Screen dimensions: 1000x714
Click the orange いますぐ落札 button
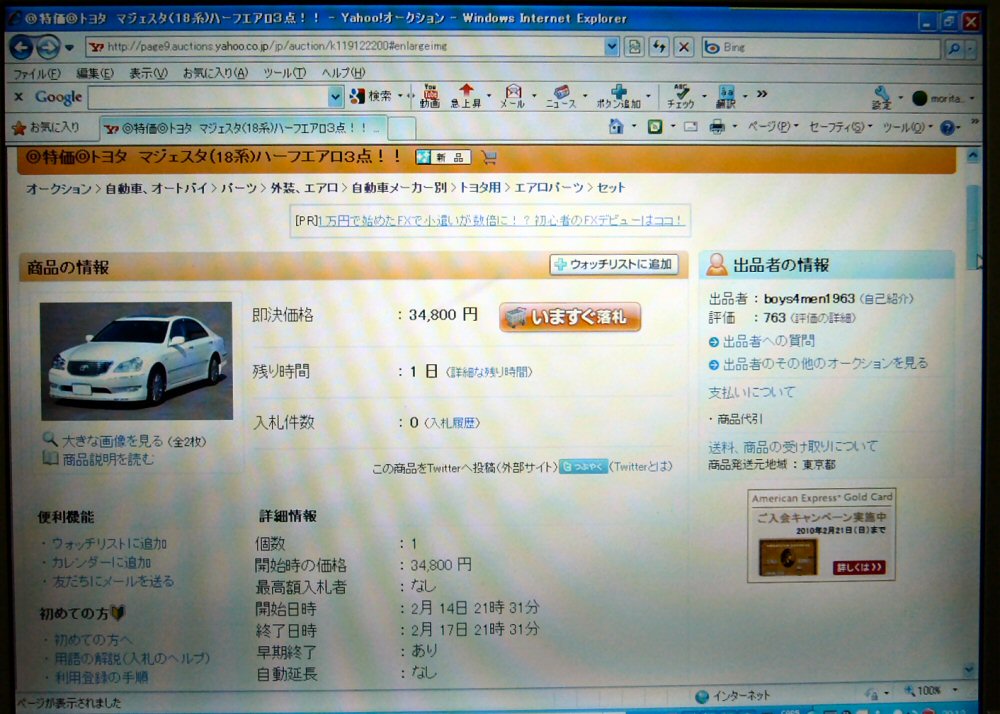click(x=570, y=317)
